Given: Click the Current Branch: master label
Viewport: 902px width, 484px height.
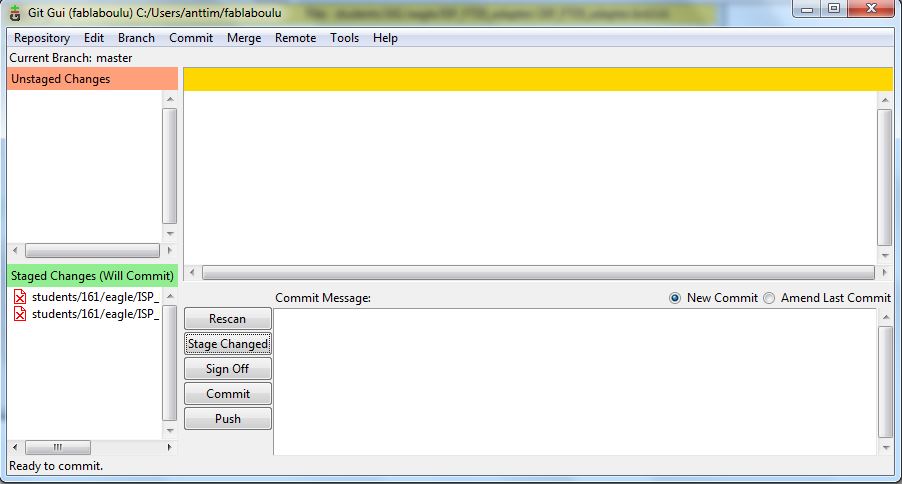Looking at the screenshot, I should pos(71,58).
